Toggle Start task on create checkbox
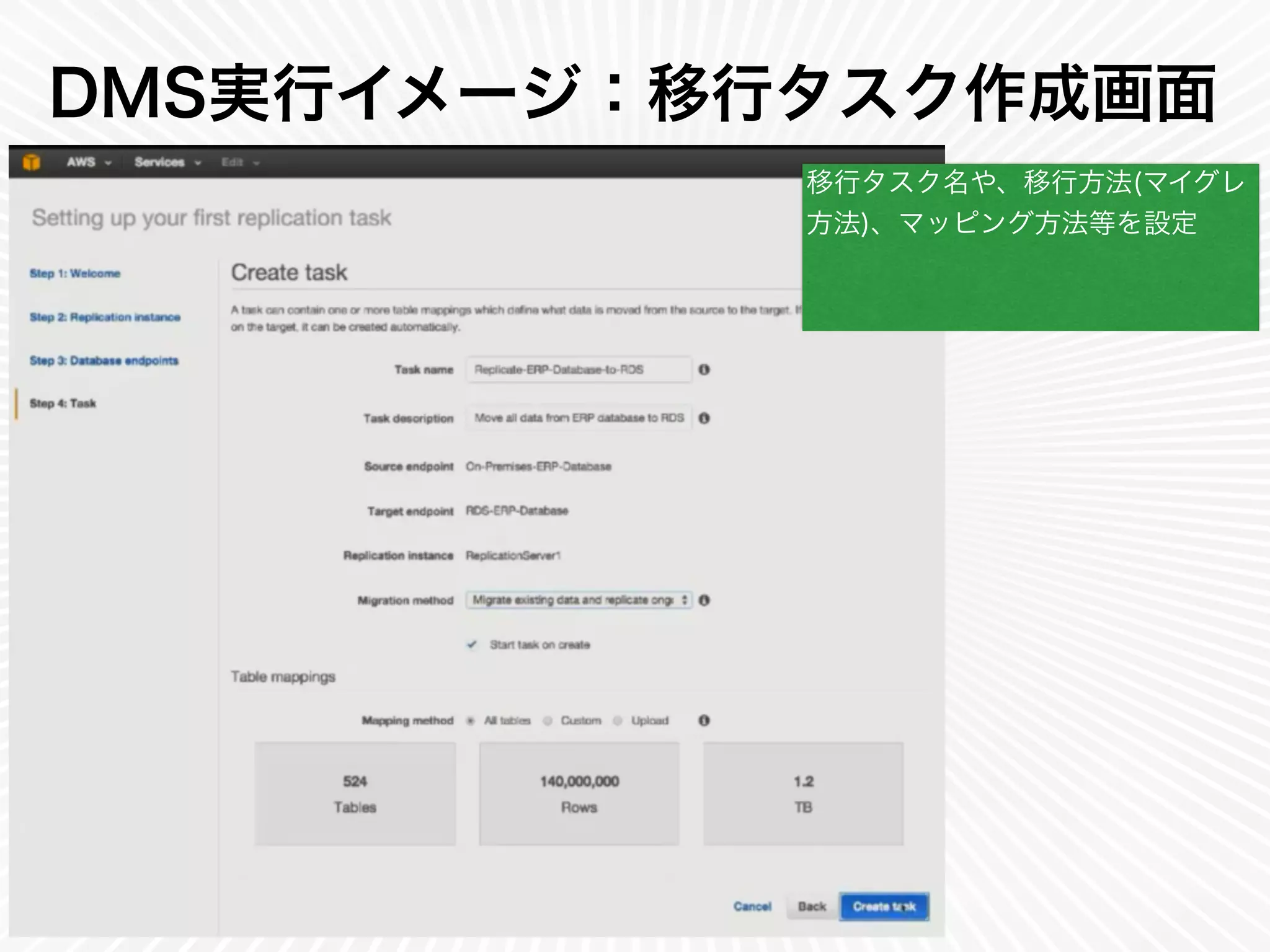The width and height of the screenshot is (1270, 952). pos(472,645)
